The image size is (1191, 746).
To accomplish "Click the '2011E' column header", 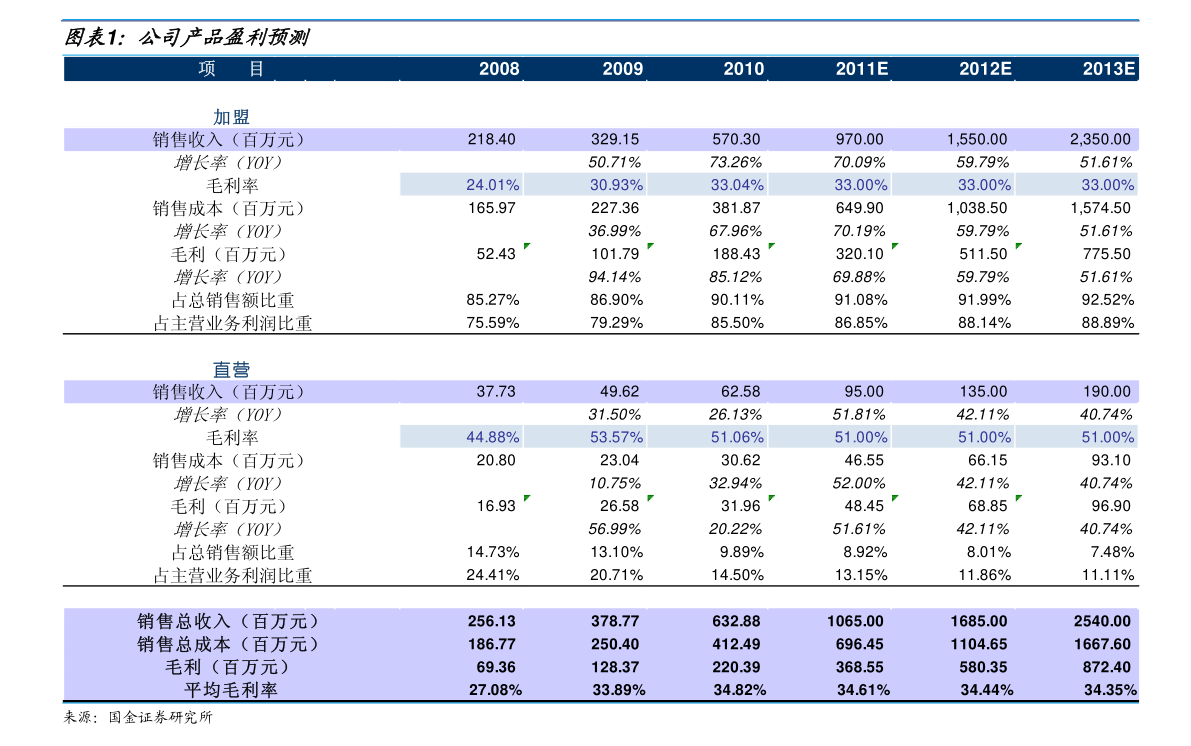I will coord(862,69).
